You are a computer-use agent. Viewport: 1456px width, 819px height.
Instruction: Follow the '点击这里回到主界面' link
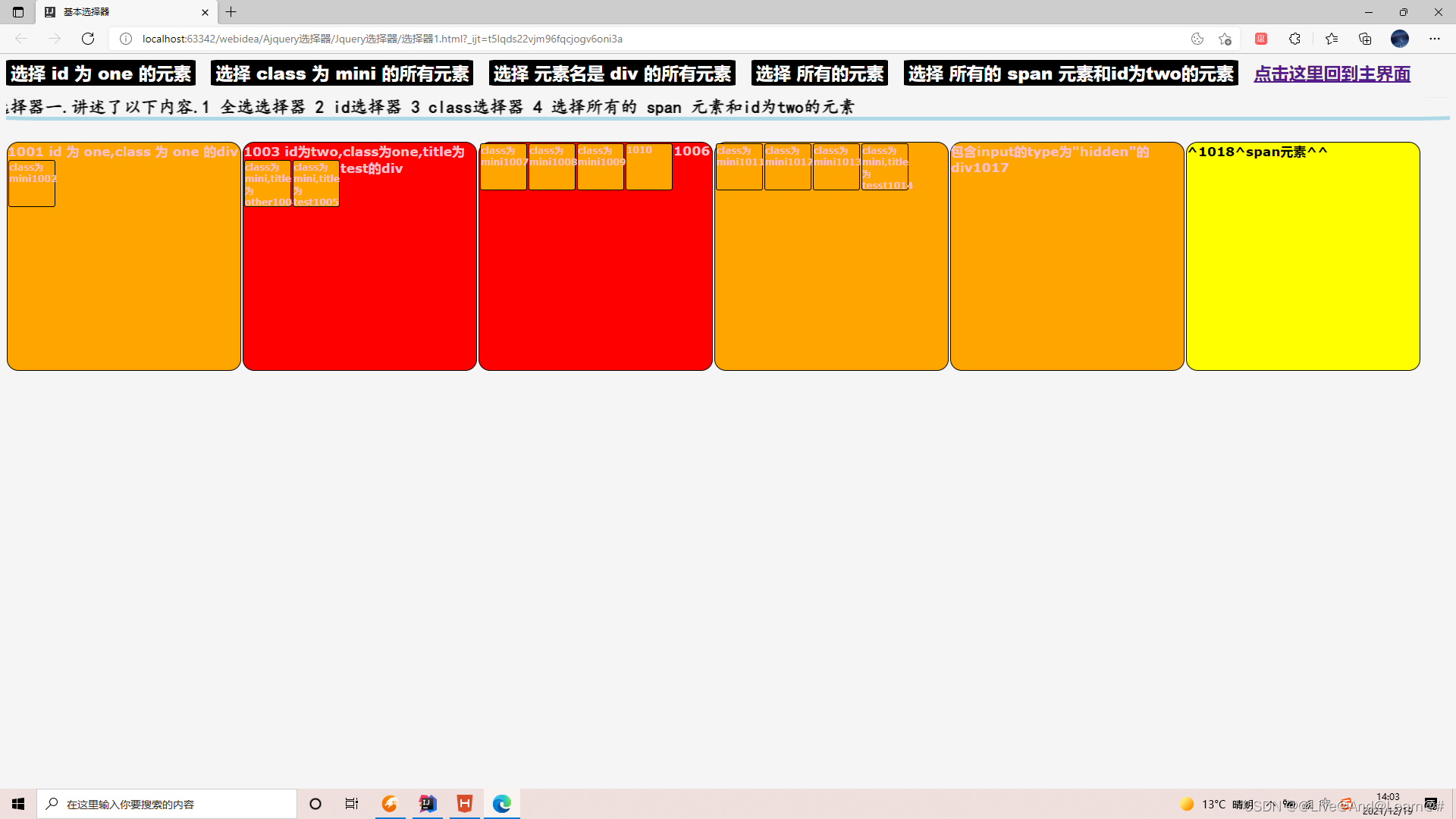pyautogui.click(x=1332, y=74)
